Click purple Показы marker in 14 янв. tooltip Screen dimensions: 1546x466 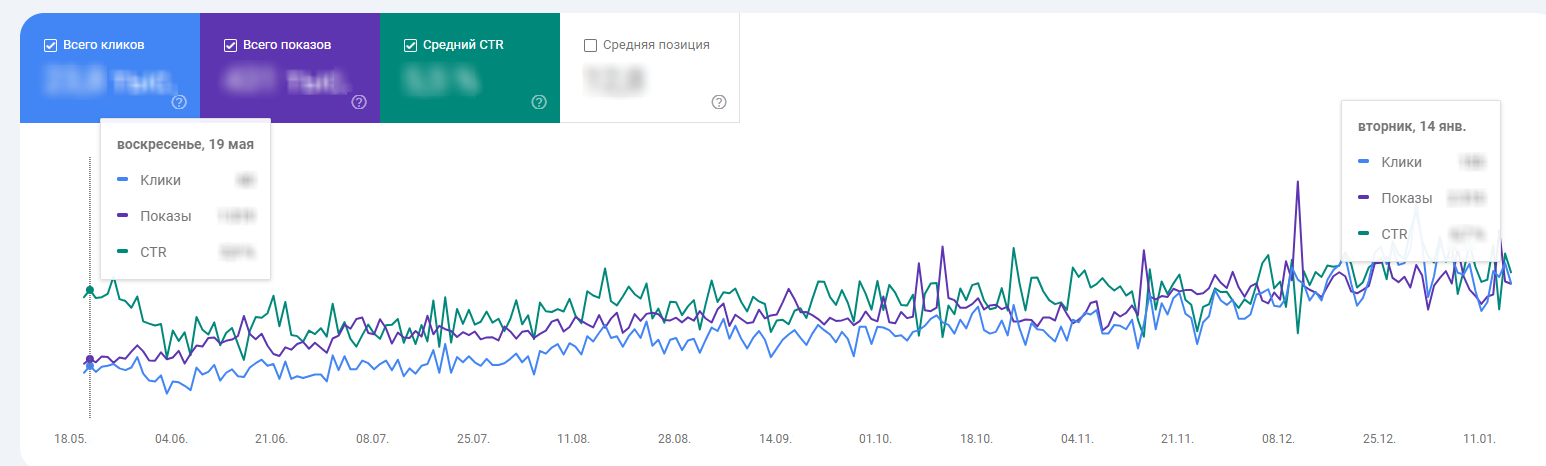[1364, 198]
